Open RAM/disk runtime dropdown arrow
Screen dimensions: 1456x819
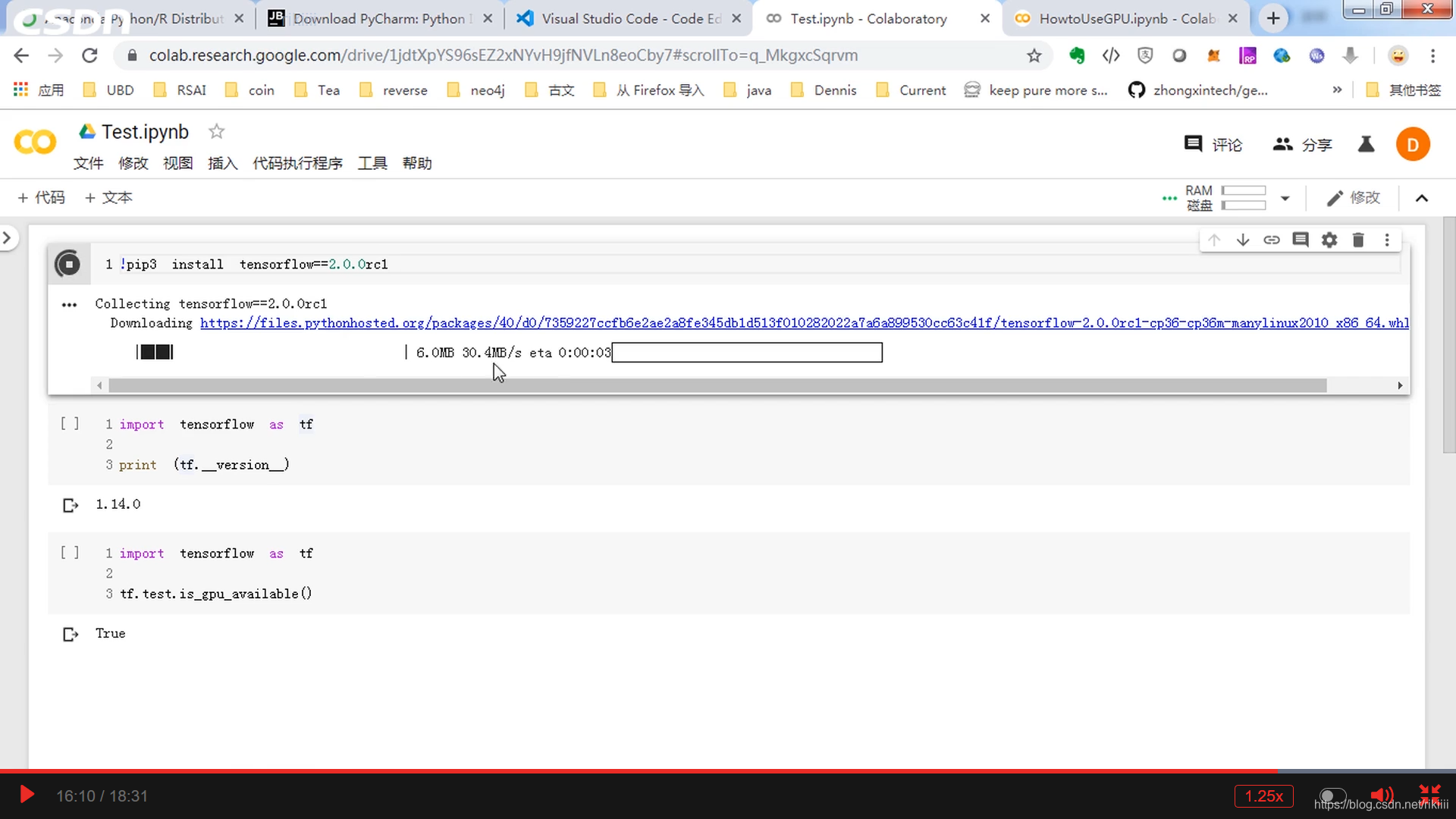click(x=1285, y=199)
